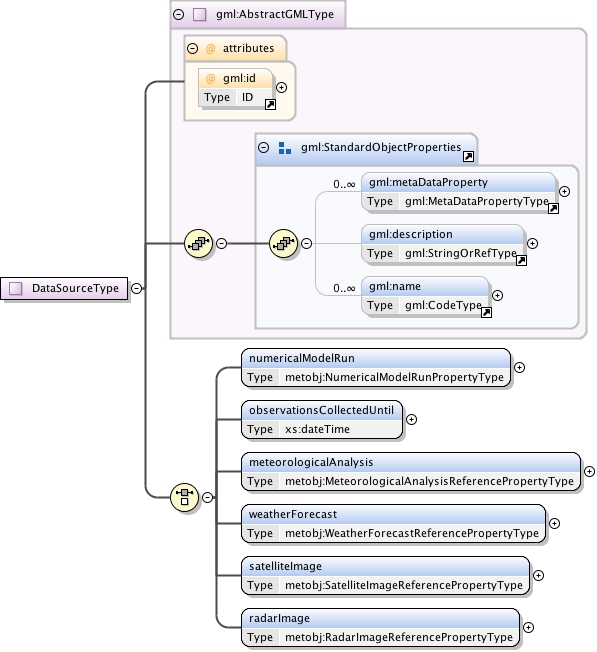Image resolution: width=597 pixels, height=652 pixels.
Task: Select metobj:MeteorologicalAnalysisReferencePropertyType value
Action: [429, 481]
